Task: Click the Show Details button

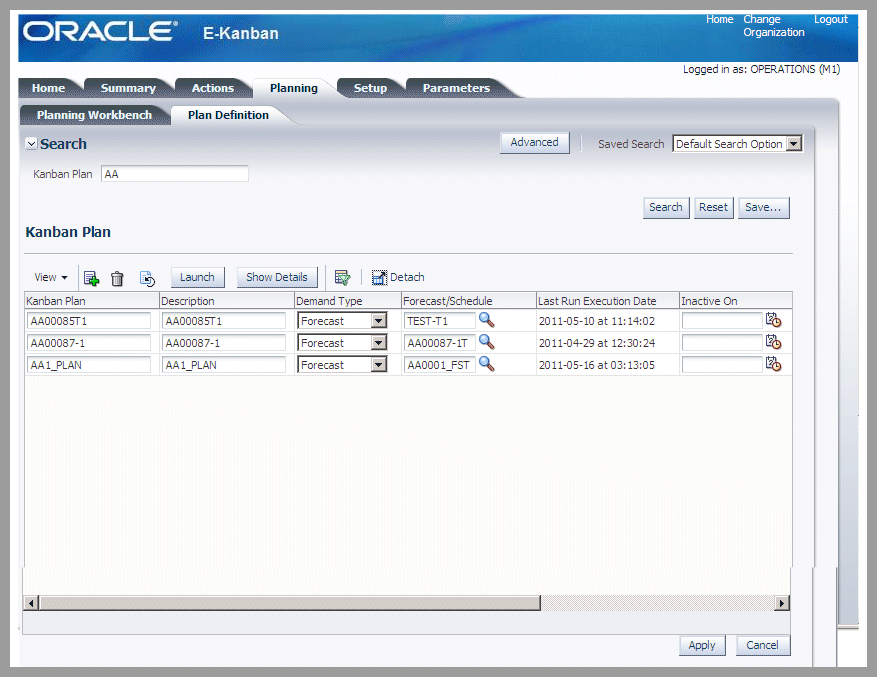Action: point(277,277)
